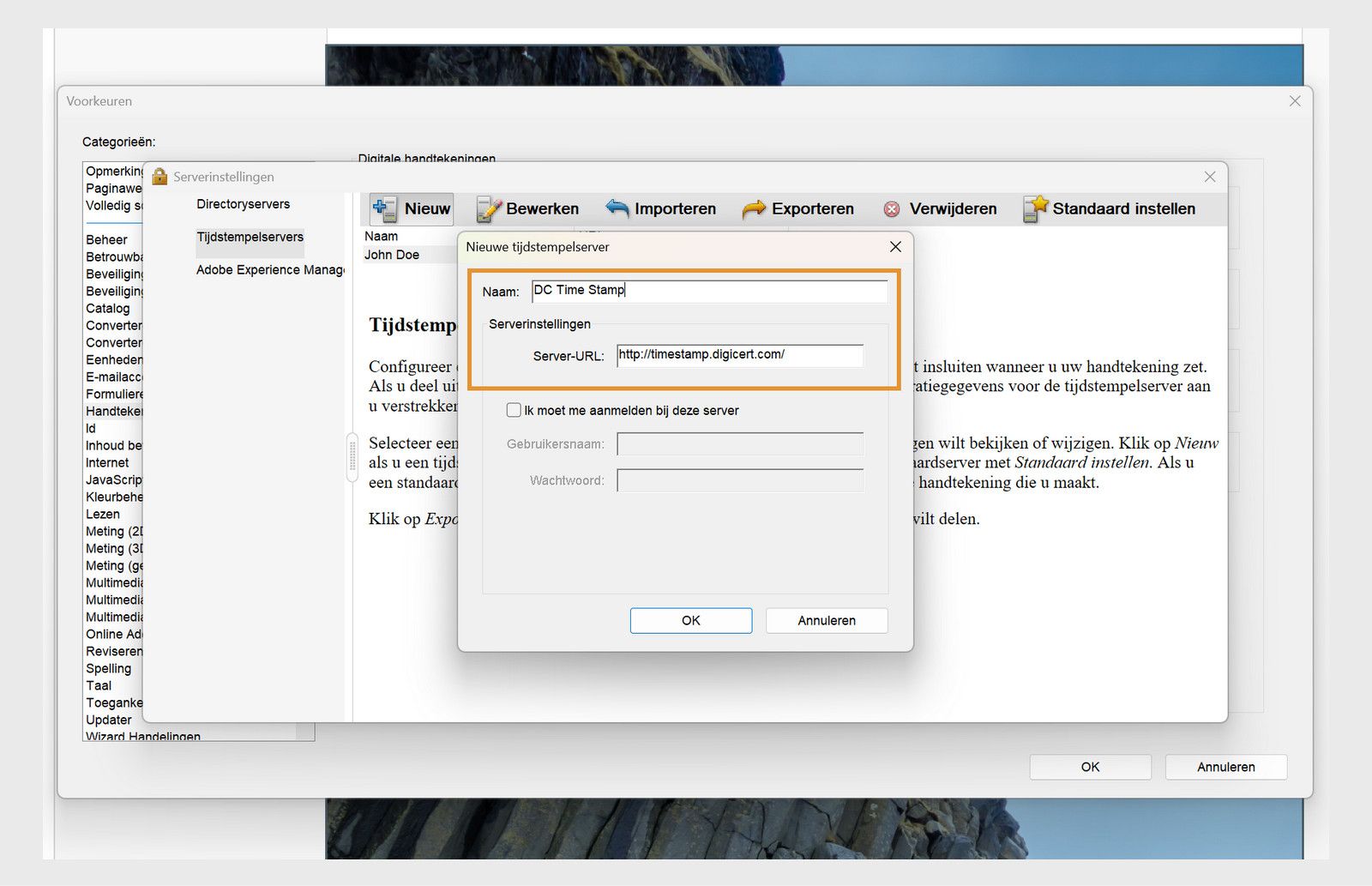This screenshot has width=1372, height=886.
Task: Enable 'Ik moet me aanmelden bij deze server'
Action: [514, 410]
